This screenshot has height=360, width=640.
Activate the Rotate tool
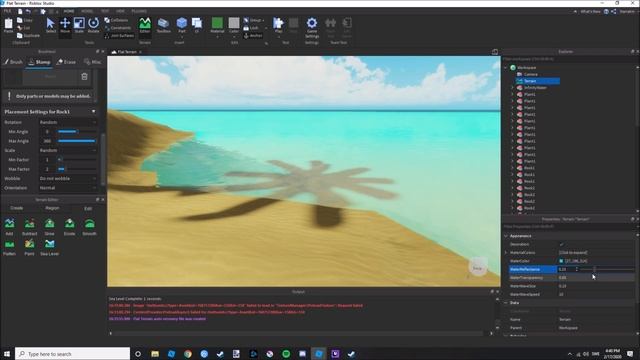93,25
